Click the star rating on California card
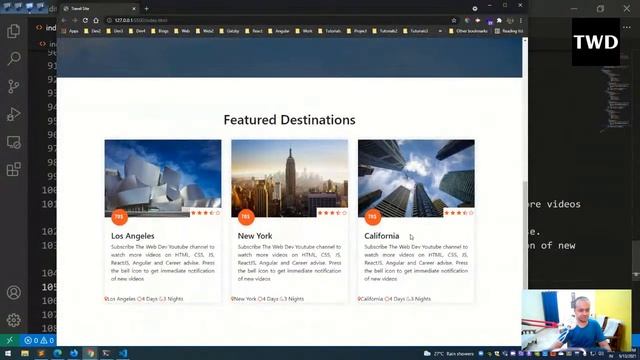The height and width of the screenshot is (360, 640). pyautogui.click(x=459, y=213)
